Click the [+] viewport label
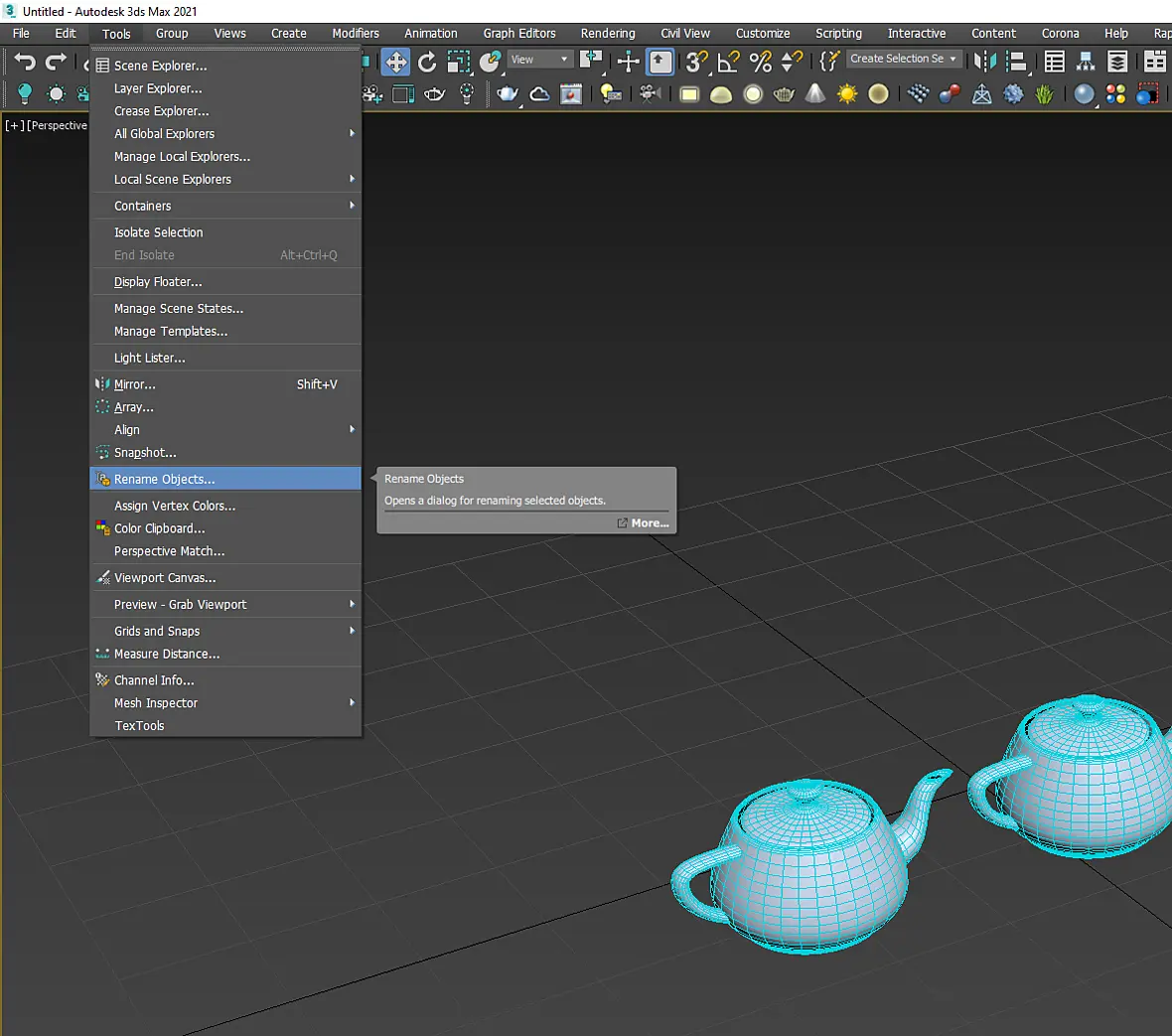Image resolution: width=1172 pixels, height=1036 pixels. pyautogui.click(x=14, y=125)
